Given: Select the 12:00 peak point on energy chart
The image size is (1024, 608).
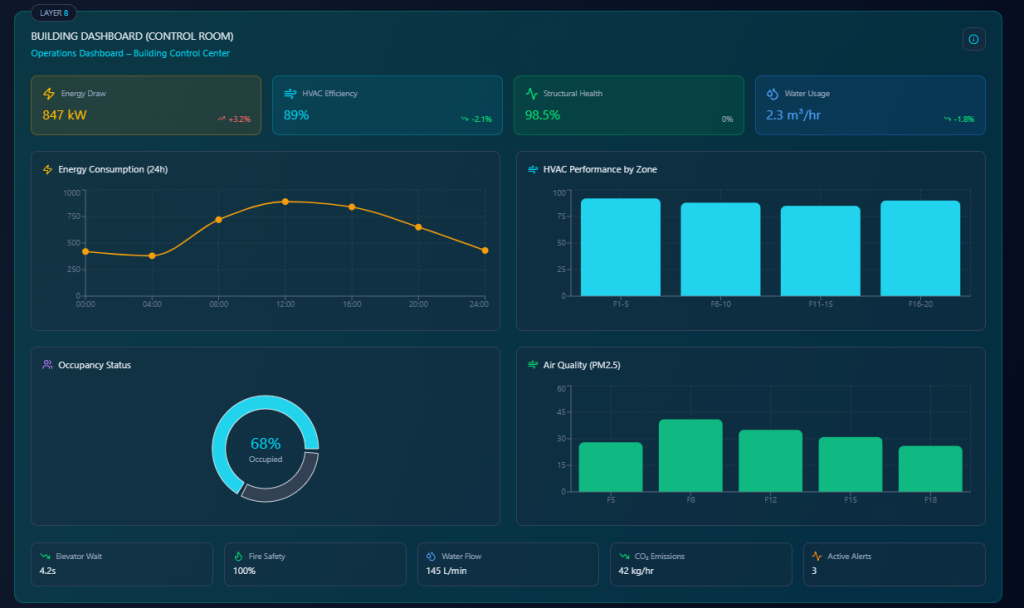Looking at the screenshot, I should [x=285, y=201].
